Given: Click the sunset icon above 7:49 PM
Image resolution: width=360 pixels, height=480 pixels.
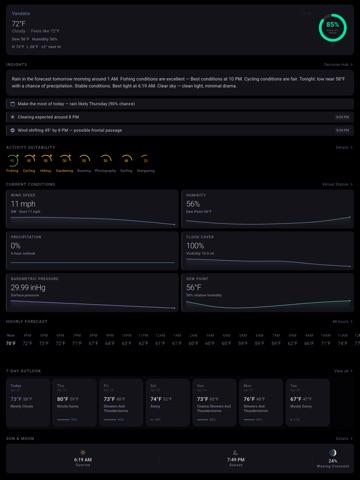Looking at the screenshot, I should point(235,452).
